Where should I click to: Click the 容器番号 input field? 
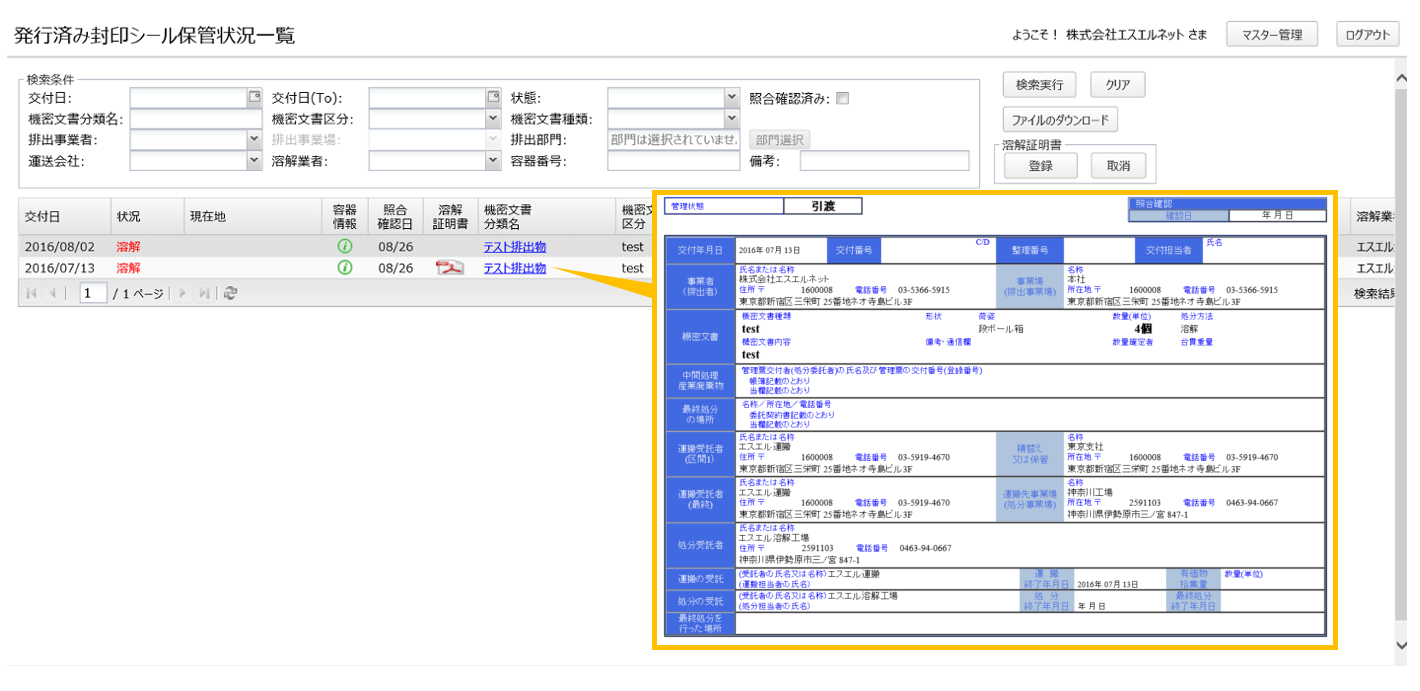[673, 161]
